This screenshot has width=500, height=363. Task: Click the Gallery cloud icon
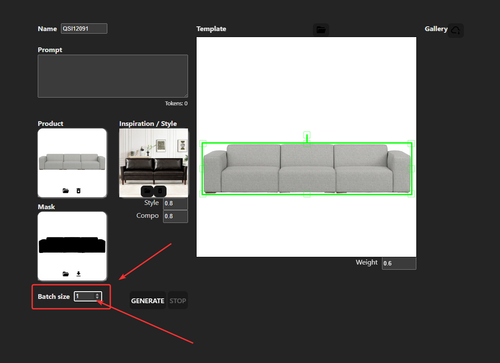[456, 31]
